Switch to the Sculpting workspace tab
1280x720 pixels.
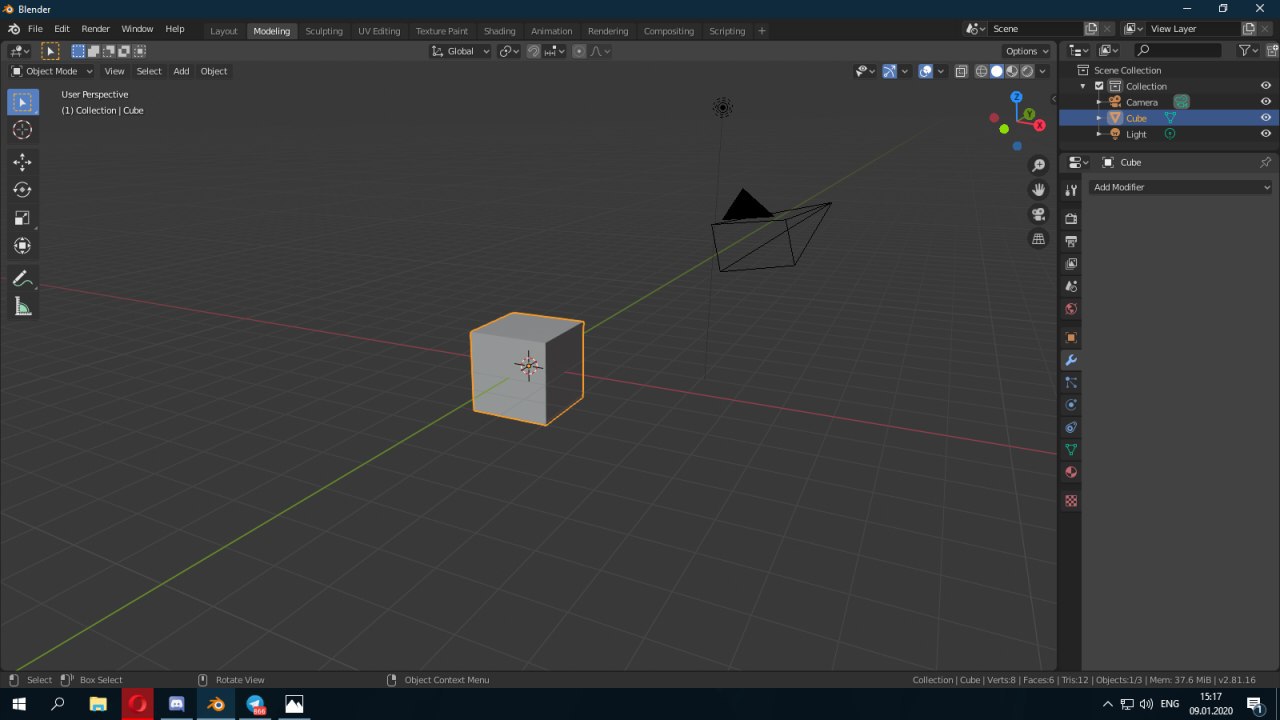(x=324, y=31)
